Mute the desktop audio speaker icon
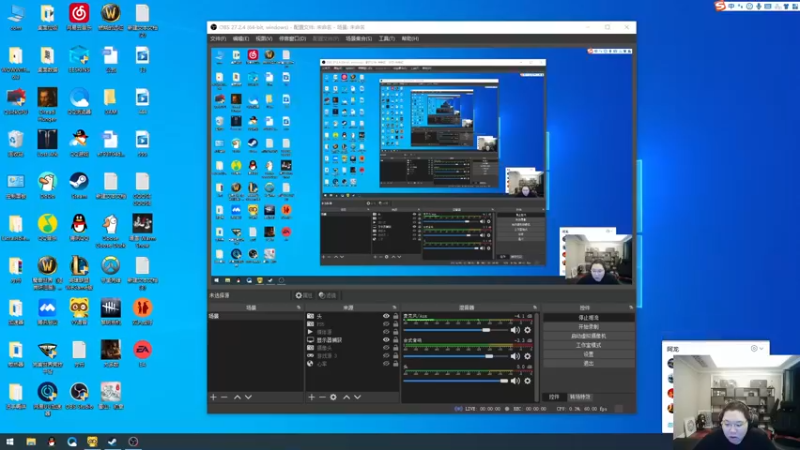 tap(515, 356)
